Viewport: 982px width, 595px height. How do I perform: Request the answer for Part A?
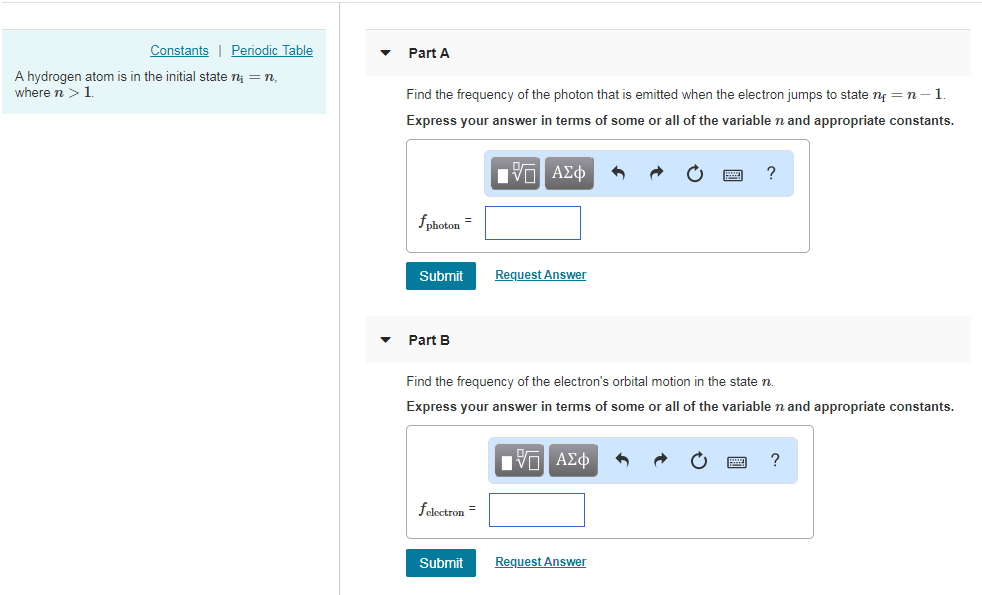point(540,274)
